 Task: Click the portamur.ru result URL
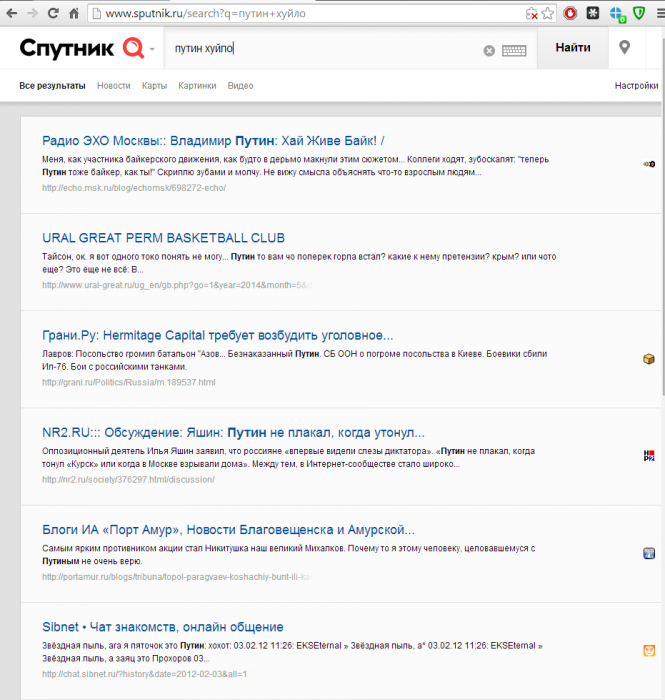[177, 577]
